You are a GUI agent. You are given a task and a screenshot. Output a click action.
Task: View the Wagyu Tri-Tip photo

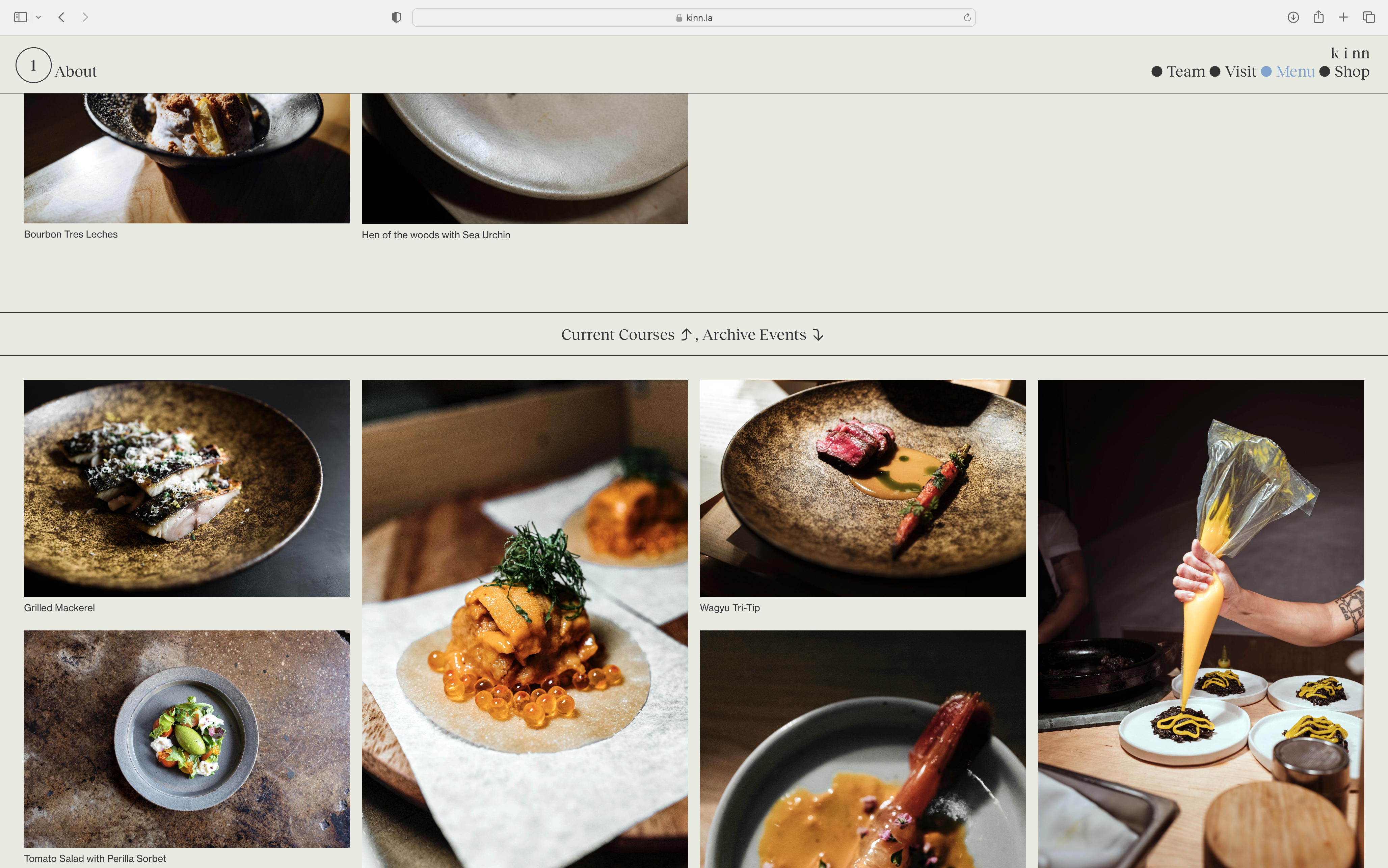pyautogui.click(x=862, y=488)
